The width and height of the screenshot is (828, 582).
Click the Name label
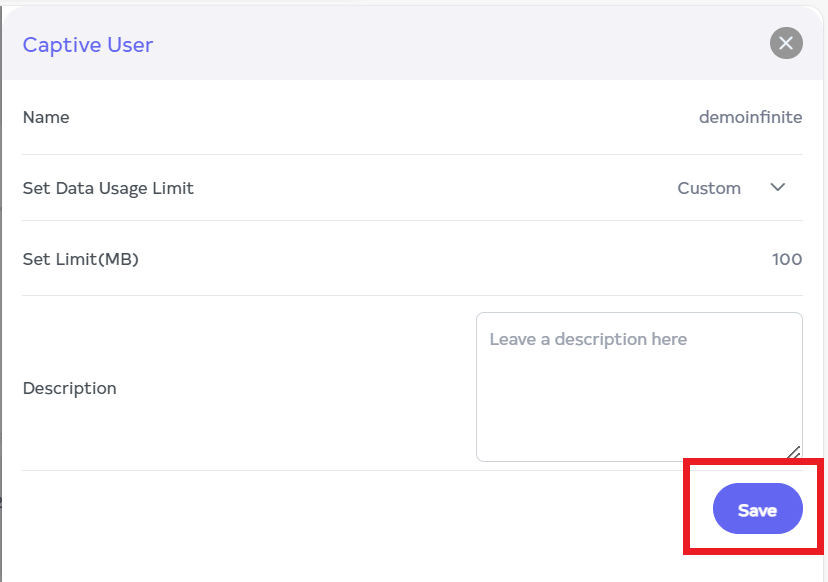click(x=46, y=117)
